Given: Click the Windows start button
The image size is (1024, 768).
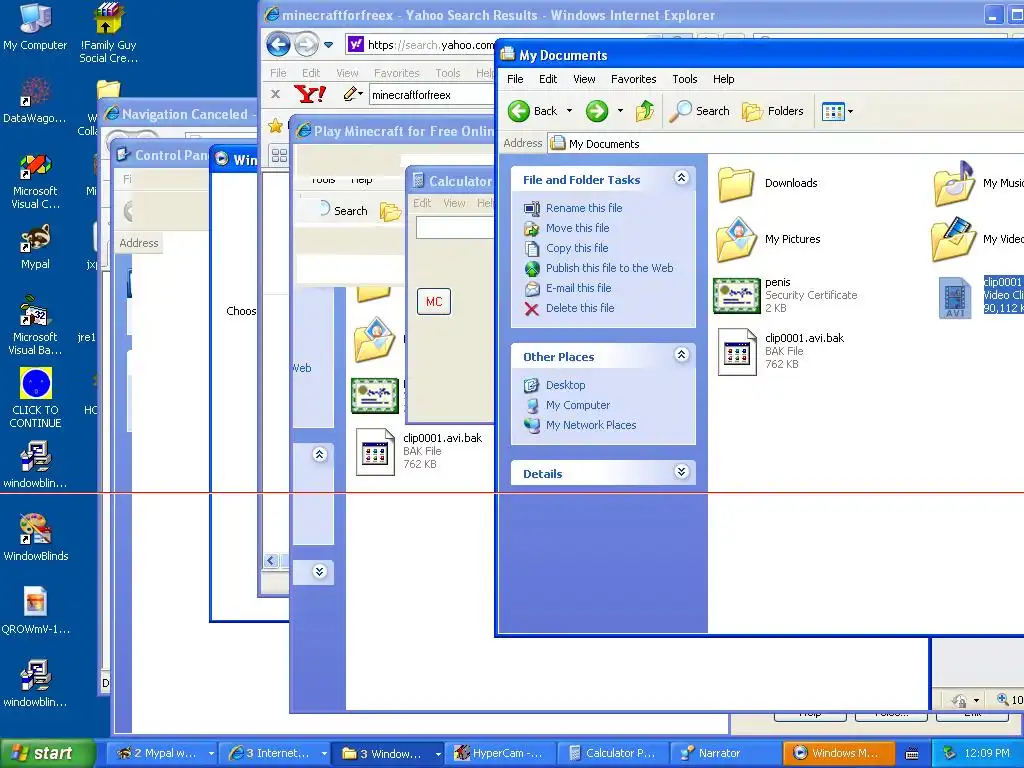Looking at the screenshot, I should pos(46,753).
